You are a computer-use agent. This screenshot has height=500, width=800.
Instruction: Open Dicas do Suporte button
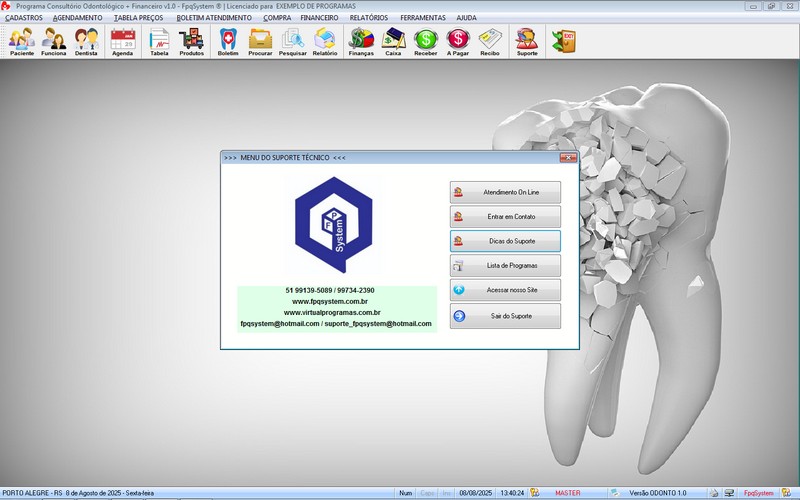point(505,241)
